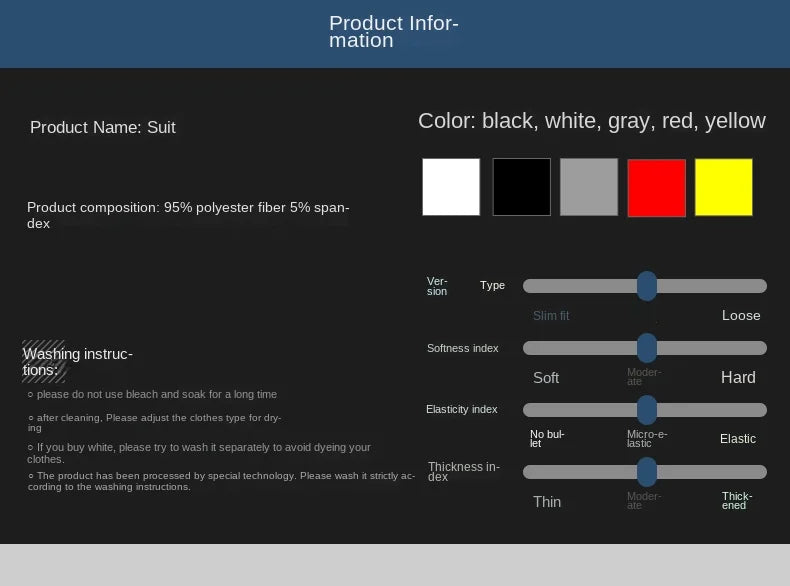Viewport: 790px width, 586px height.
Task: Pick the black color swatch
Action: (521, 187)
